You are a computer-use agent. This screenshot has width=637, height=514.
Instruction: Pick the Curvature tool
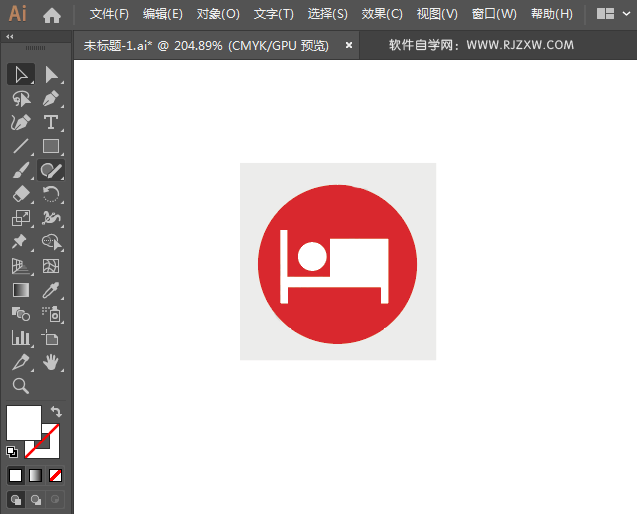point(21,122)
